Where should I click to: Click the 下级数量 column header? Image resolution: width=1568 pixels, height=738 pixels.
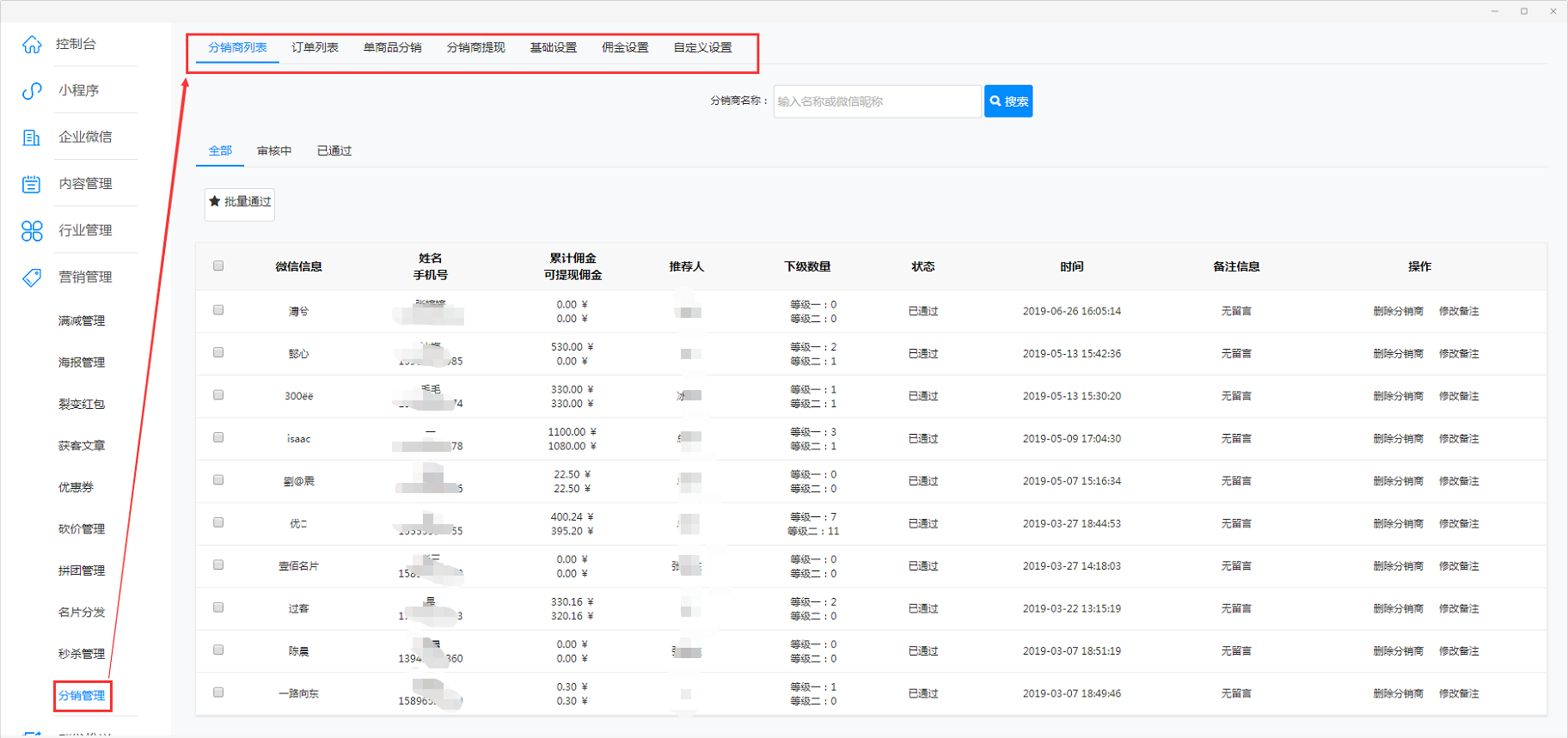click(x=807, y=266)
